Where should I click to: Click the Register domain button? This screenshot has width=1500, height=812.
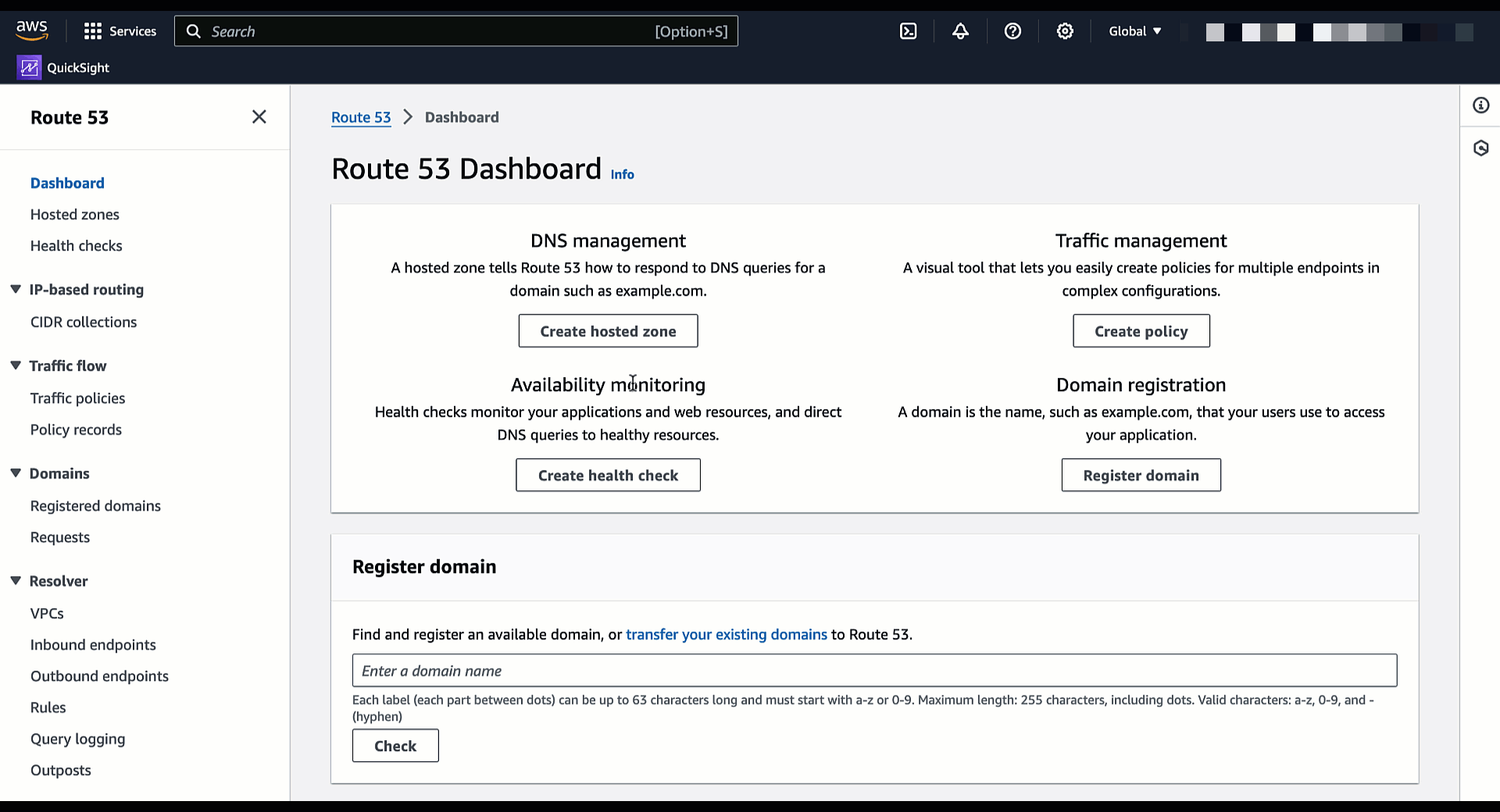[1141, 475]
